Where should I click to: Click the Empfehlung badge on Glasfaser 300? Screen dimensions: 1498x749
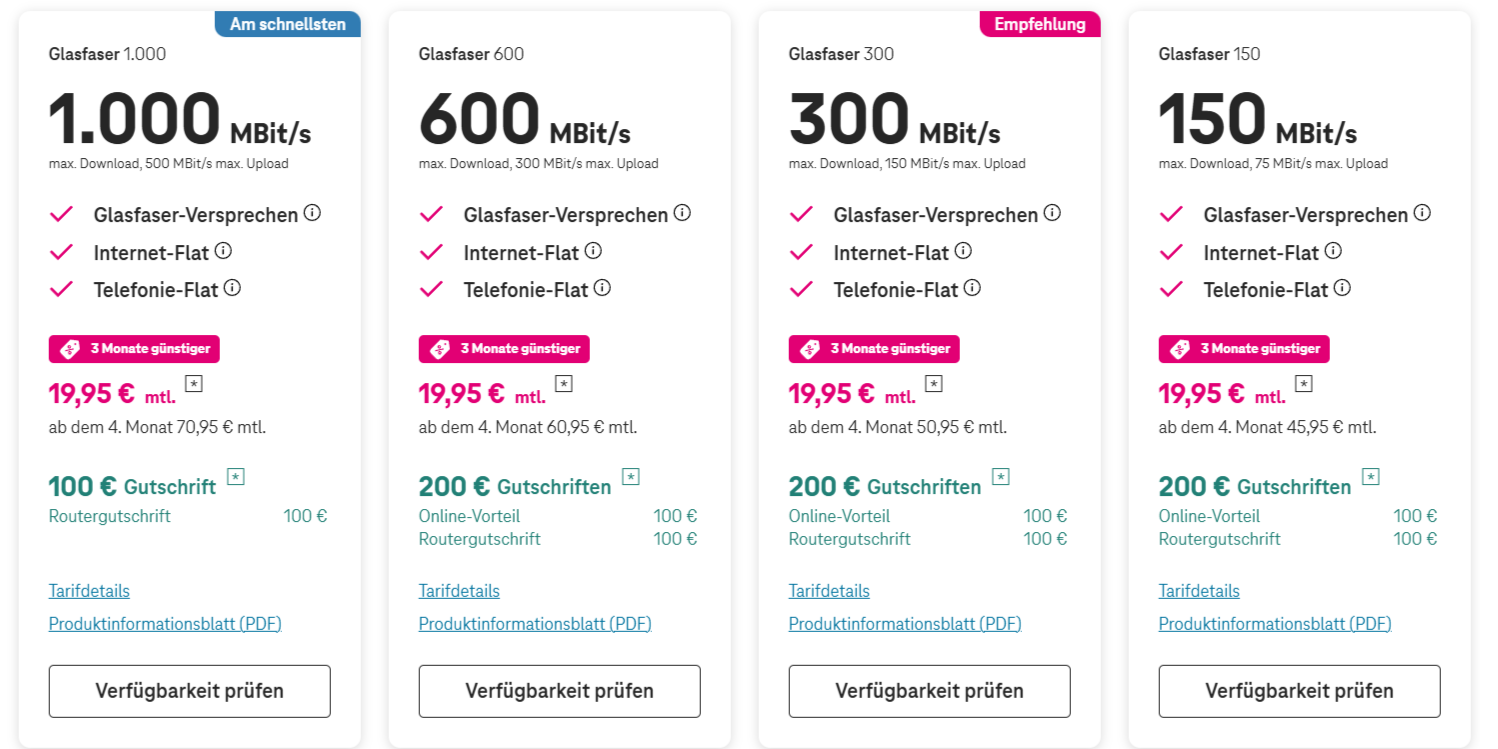(1039, 24)
